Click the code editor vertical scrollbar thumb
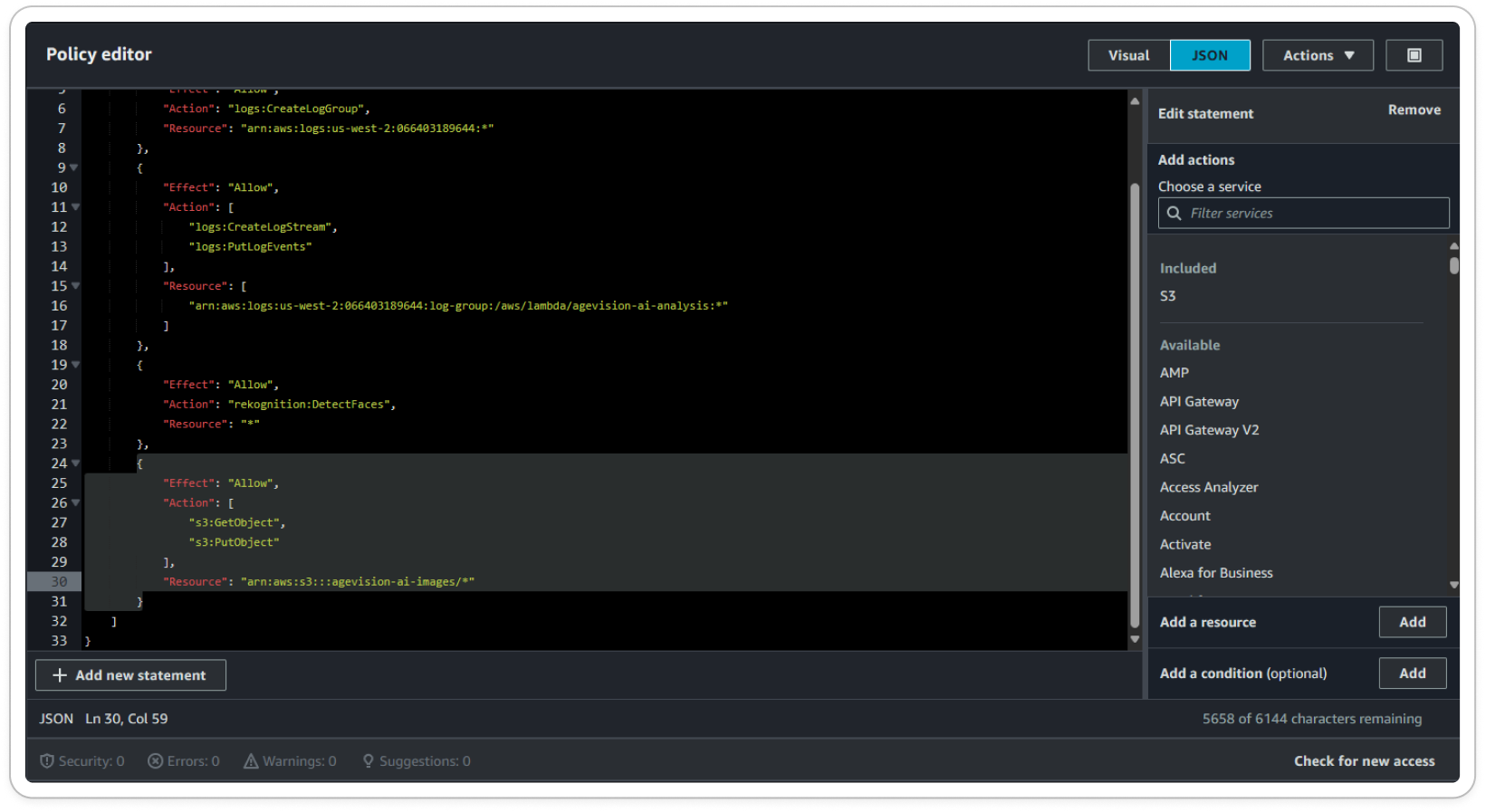The width and height of the screenshot is (1486, 812). coord(1135,406)
